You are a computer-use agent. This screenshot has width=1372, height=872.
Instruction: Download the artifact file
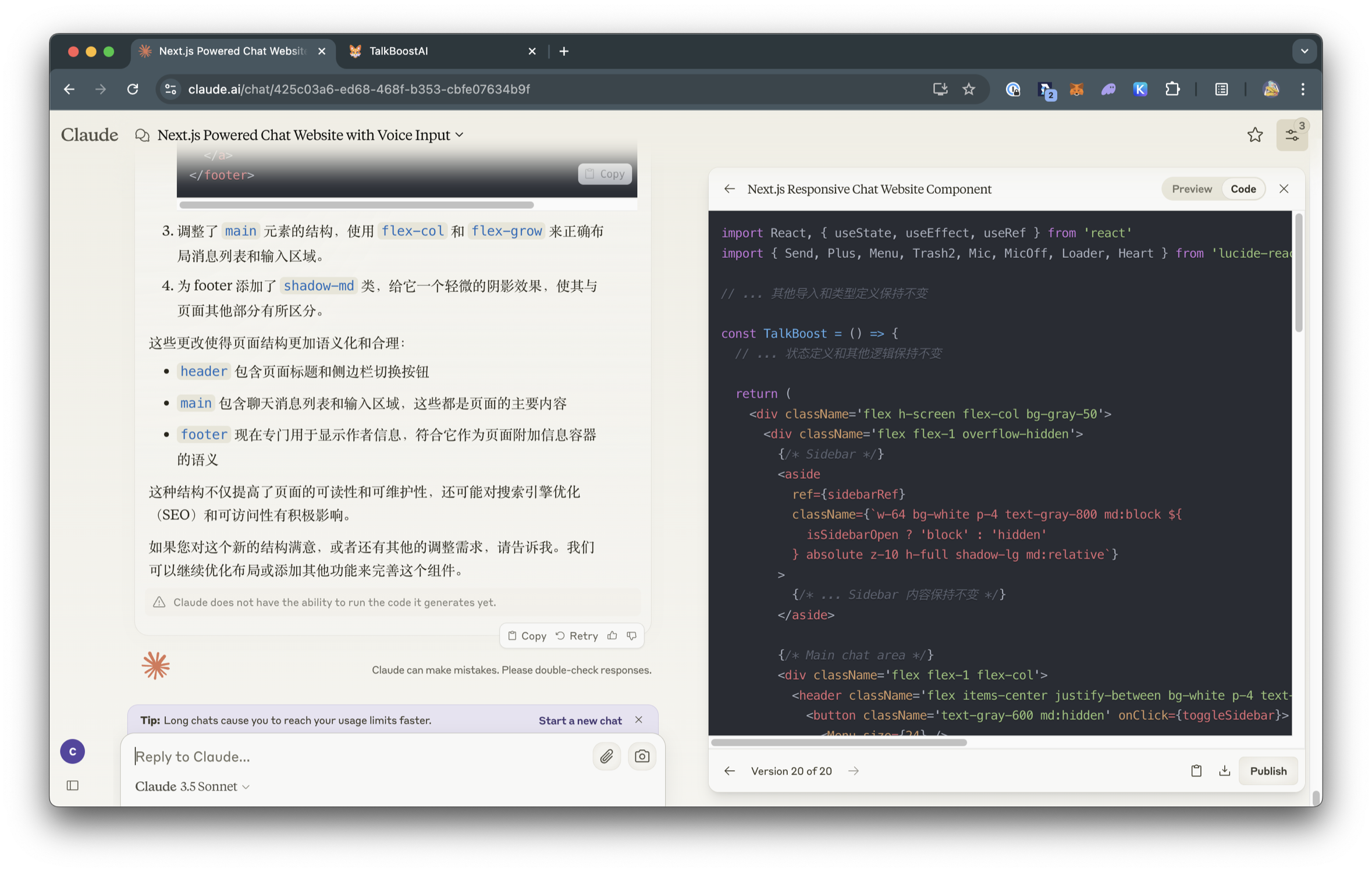pos(1225,771)
